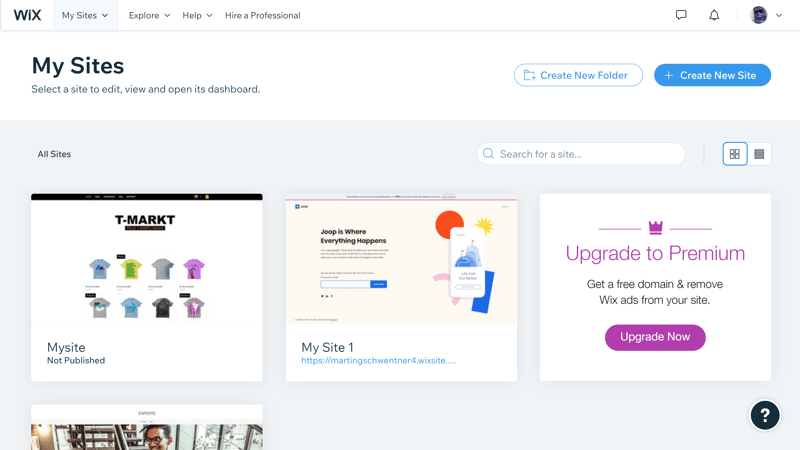Screen dimensions: 800x450
Task: Click the magnifier search icon
Action: click(x=488, y=154)
